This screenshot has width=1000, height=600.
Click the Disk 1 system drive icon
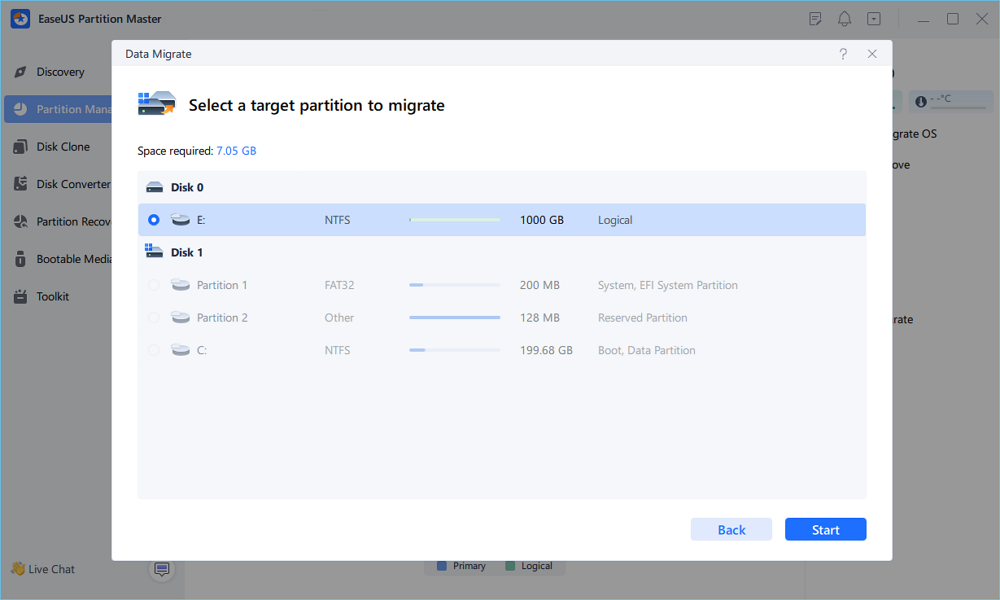click(x=154, y=251)
